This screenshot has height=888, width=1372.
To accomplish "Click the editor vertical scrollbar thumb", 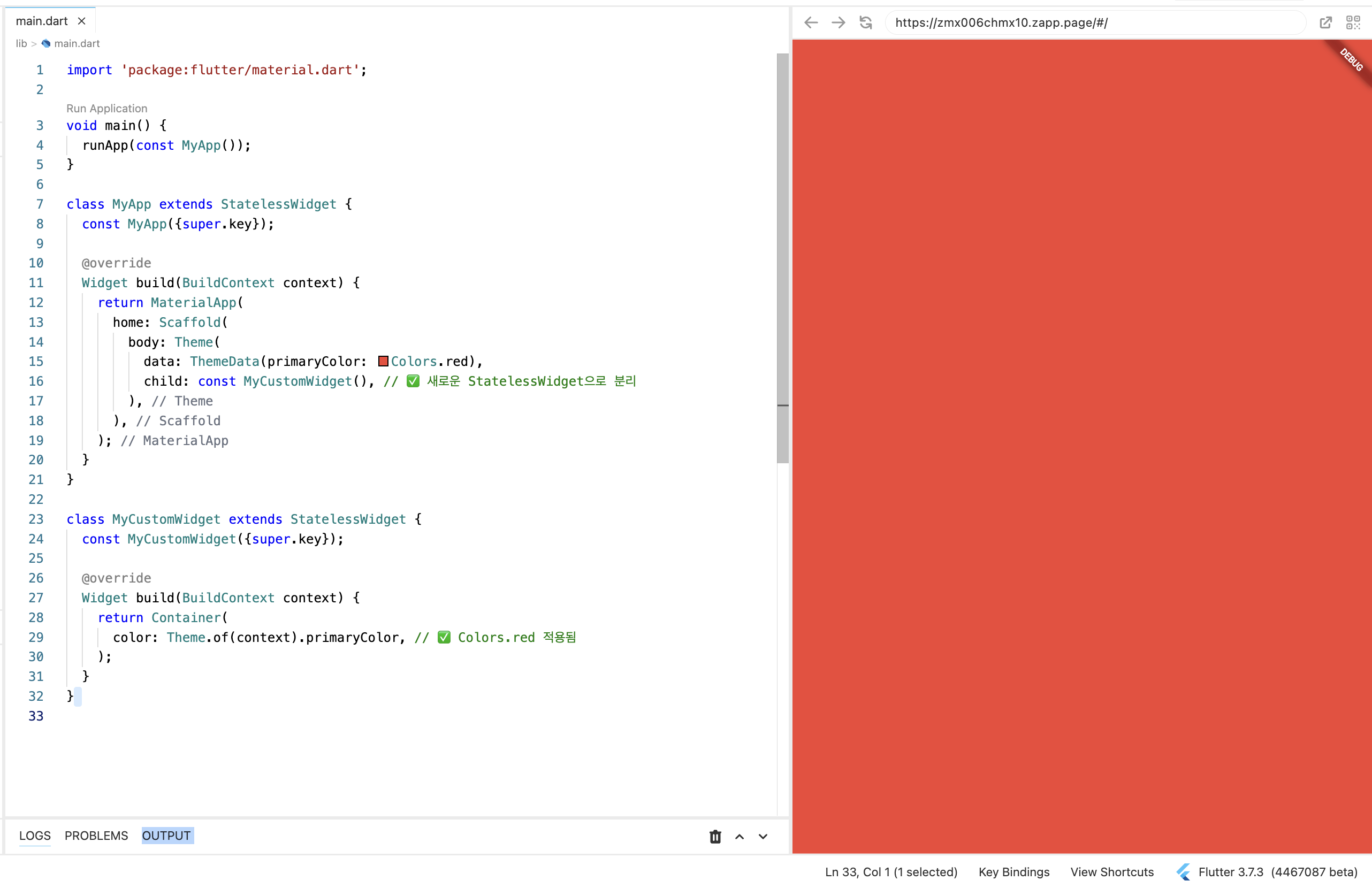I will tap(782, 258).
